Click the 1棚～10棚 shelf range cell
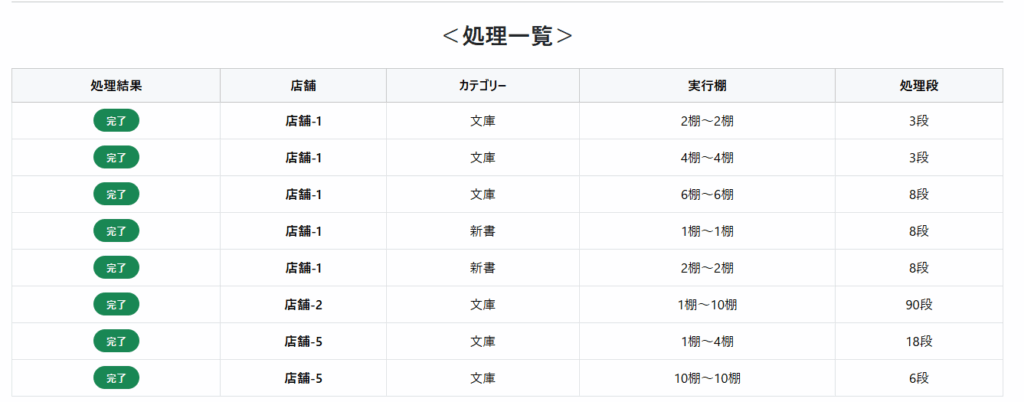The image size is (1024, 402). coord(707,305)
